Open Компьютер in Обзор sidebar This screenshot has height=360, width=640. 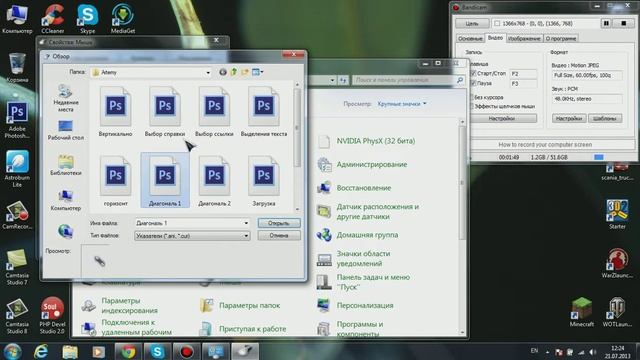pos(65,200)
